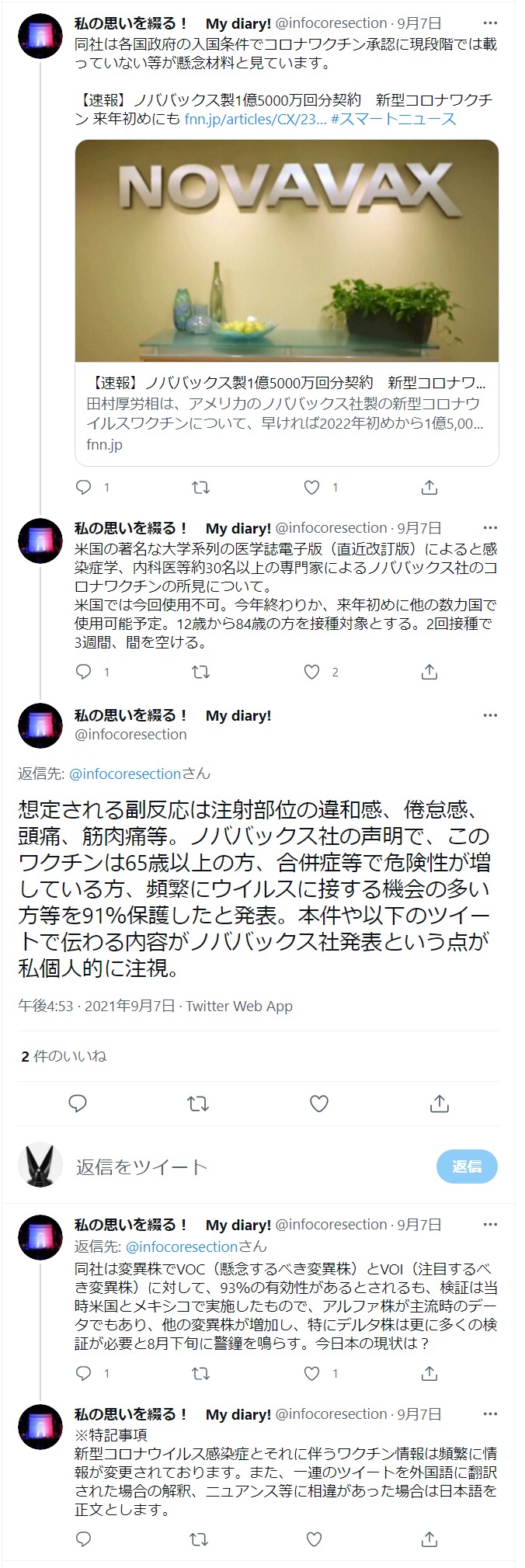Like the main tweet with the heart icon
525x1568 pixels.
pyautogui.click(x=319, y=1103)
